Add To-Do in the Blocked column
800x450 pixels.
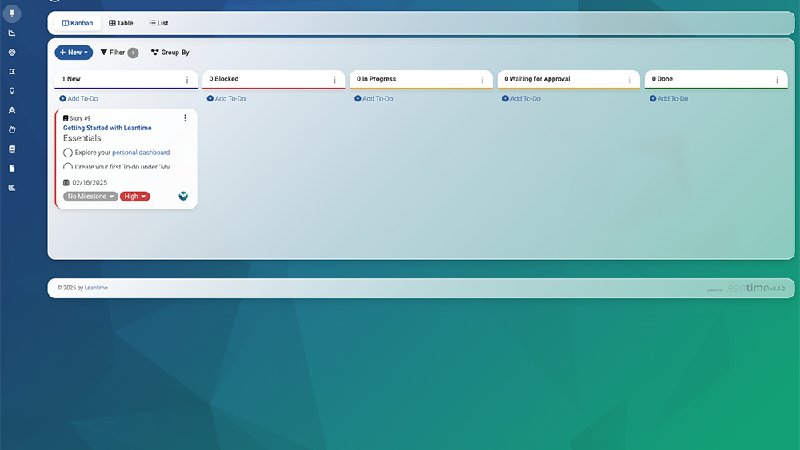point(226,98)
